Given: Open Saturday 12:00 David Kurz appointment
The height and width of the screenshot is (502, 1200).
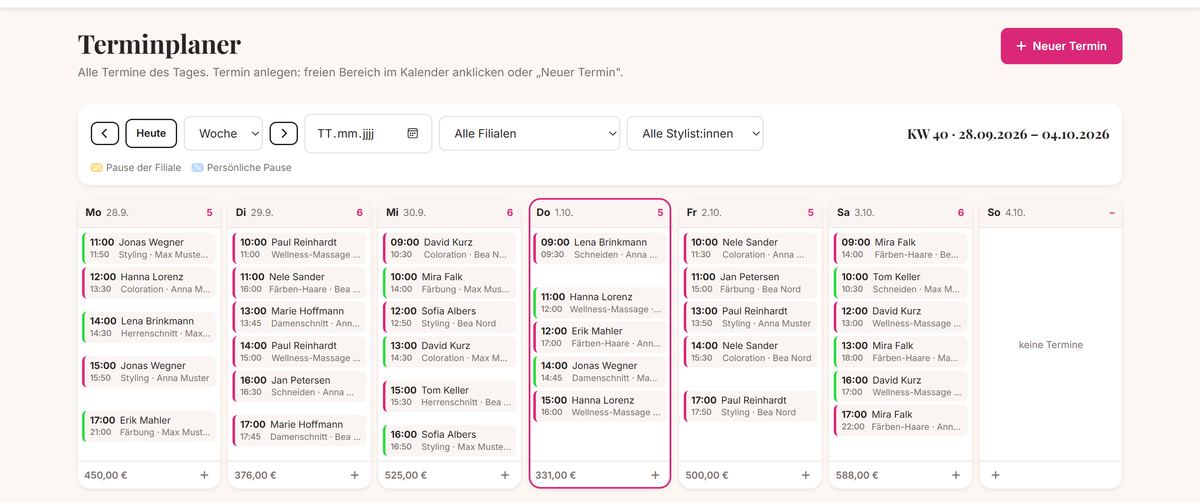Looking at the screenshot, I should tap(900, 317).
